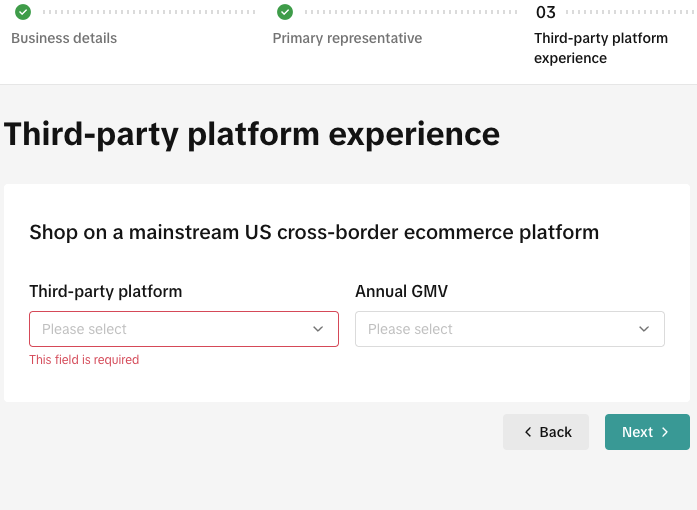Click the green checkmark beside Business details
Viewport: 697px width, 510px height.
(23, 12)
